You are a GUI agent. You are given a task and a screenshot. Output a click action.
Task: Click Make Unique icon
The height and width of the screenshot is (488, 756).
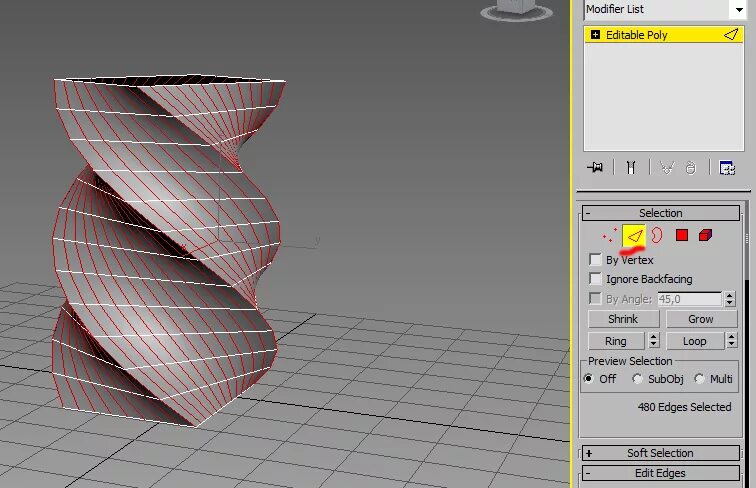tap(667, 168)
